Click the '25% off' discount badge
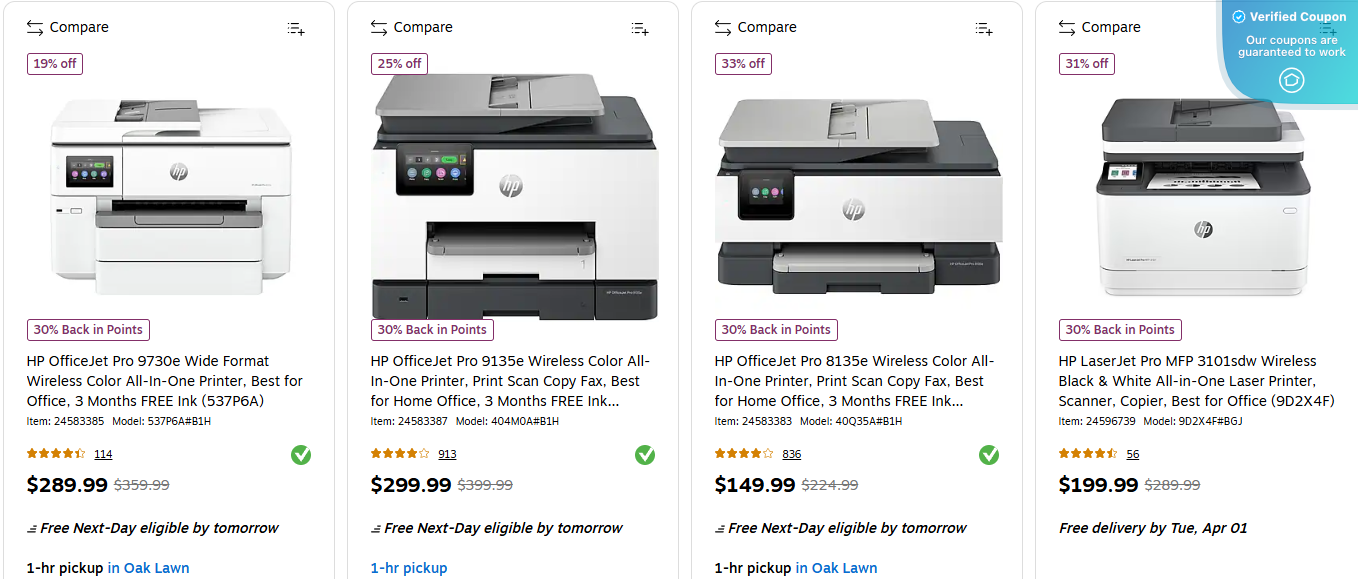The image size is (1358, 579). click(x=399, y=63)
